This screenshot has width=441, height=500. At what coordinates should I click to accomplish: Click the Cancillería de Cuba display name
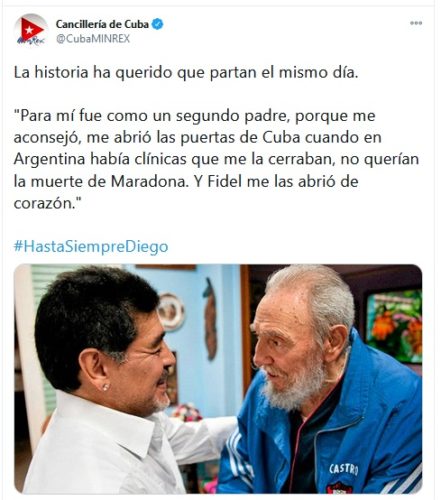coord(102,24)
